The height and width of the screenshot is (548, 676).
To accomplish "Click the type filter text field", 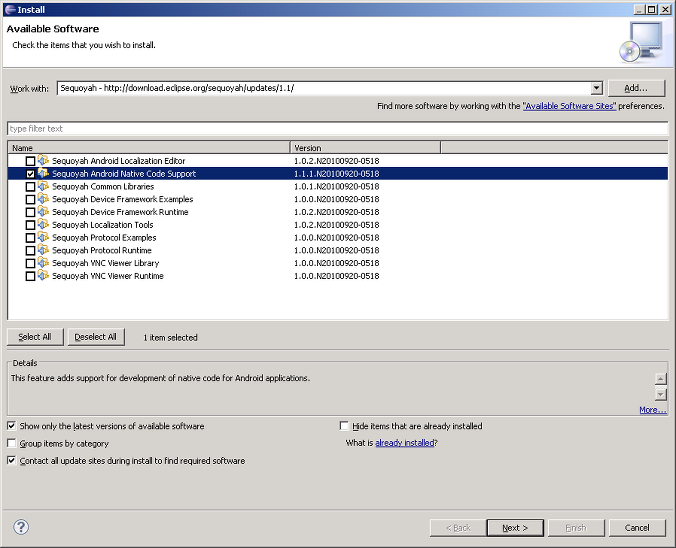I will point(338,128).
